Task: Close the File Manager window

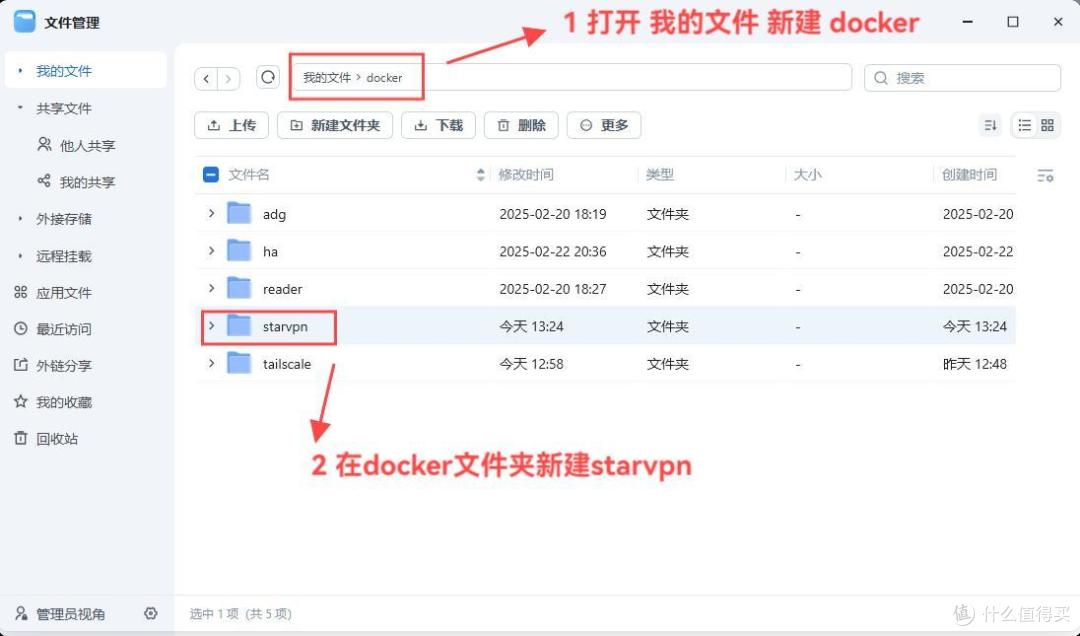Action: click(1058, 22)
